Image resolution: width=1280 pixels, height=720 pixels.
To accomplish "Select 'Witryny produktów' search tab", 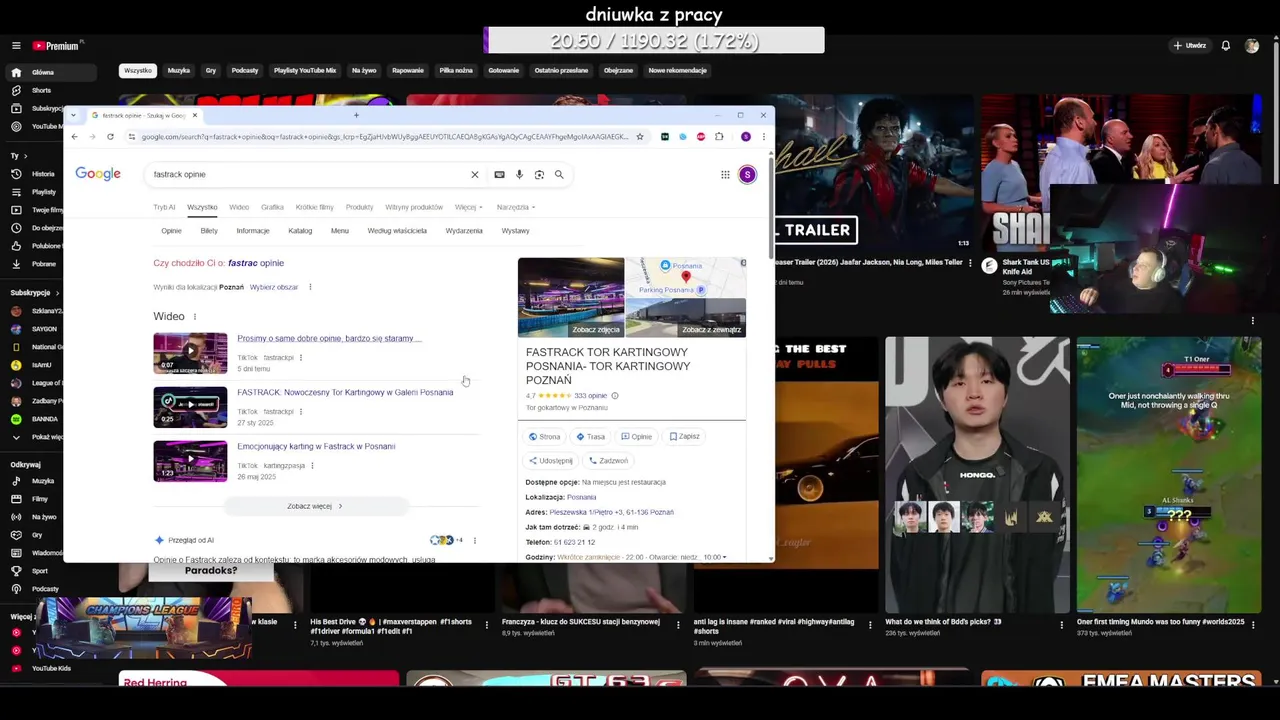I will 414,207.
